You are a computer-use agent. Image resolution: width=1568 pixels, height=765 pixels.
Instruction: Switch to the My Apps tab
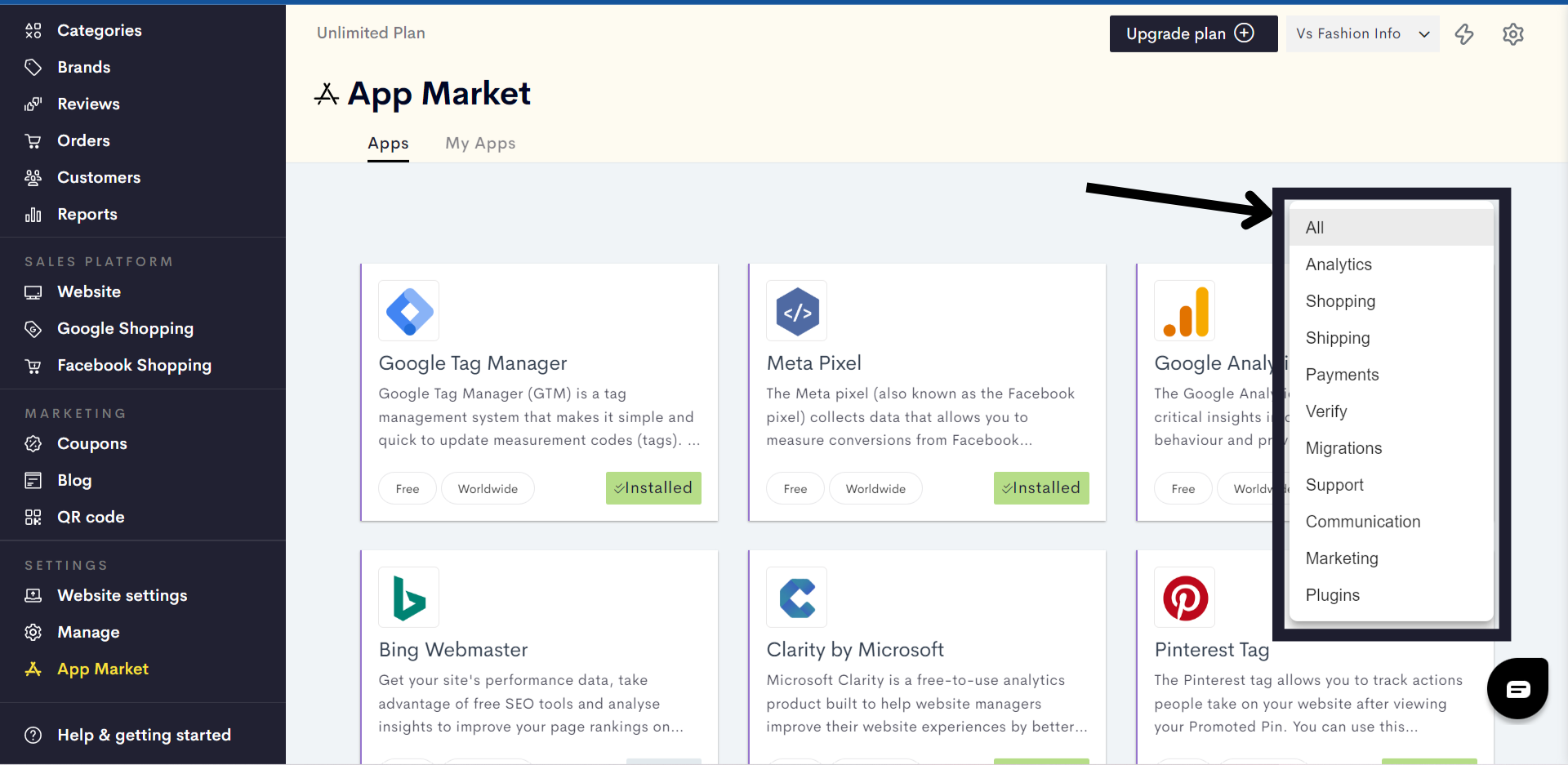480,144
